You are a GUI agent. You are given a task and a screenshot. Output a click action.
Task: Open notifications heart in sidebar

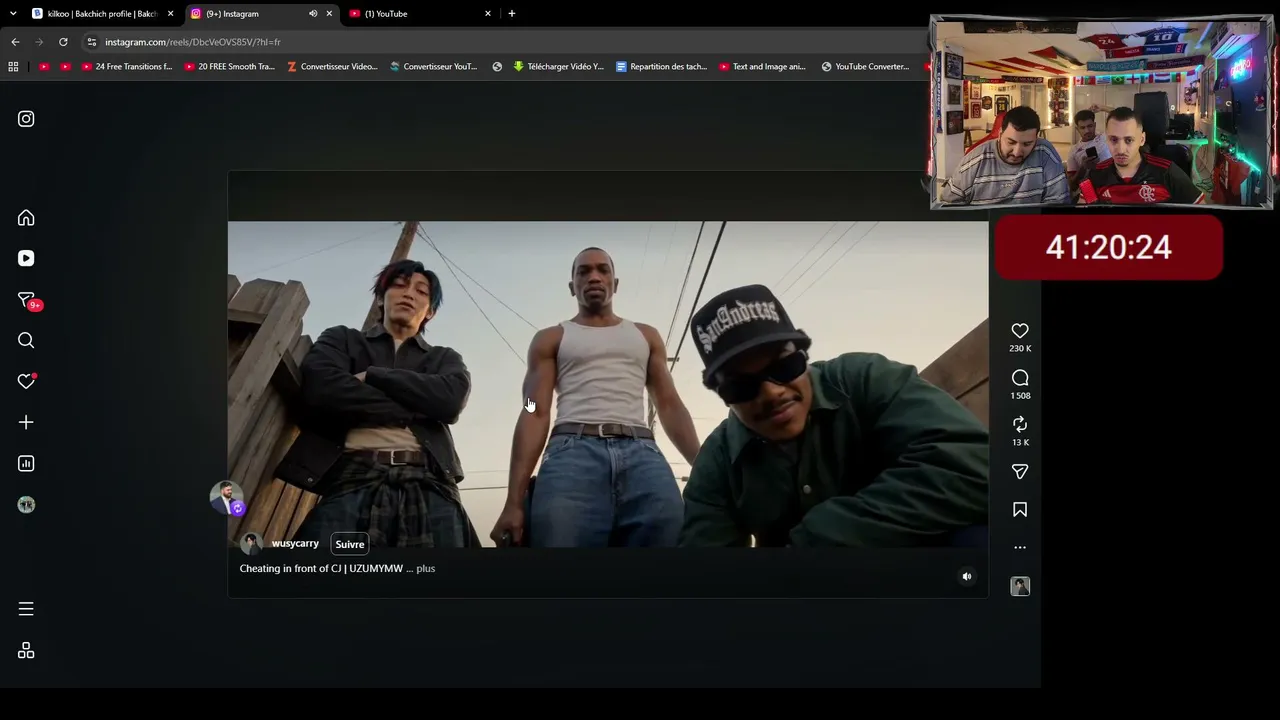pyautogui.click(x=26, y=381)
